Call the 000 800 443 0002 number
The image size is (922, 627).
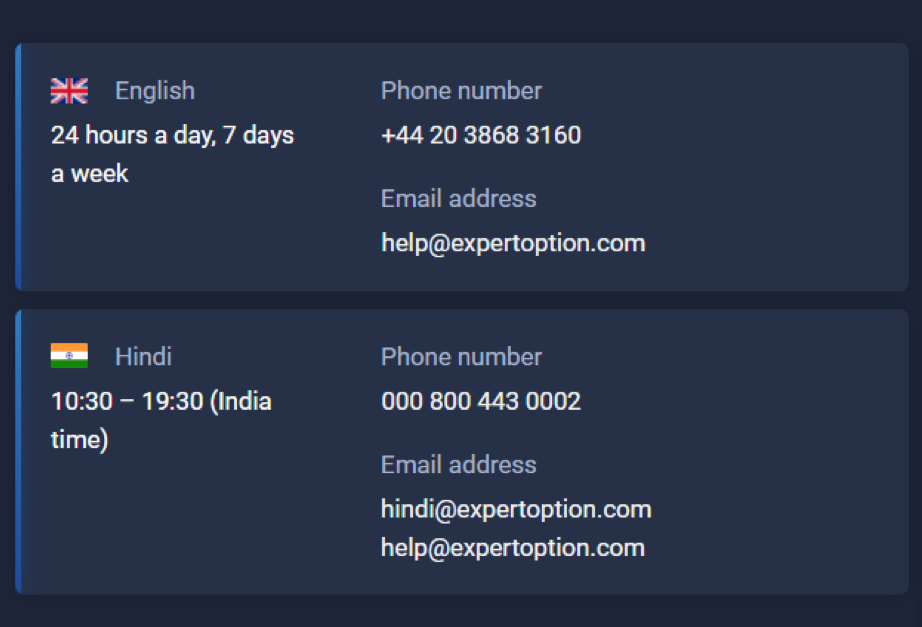[x=481, y=401]
